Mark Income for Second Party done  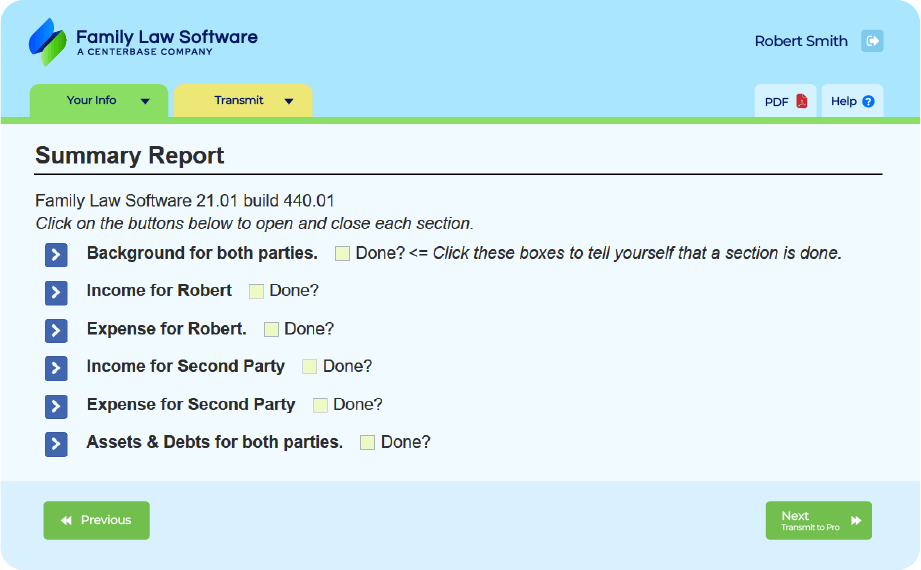pos(309,367)
